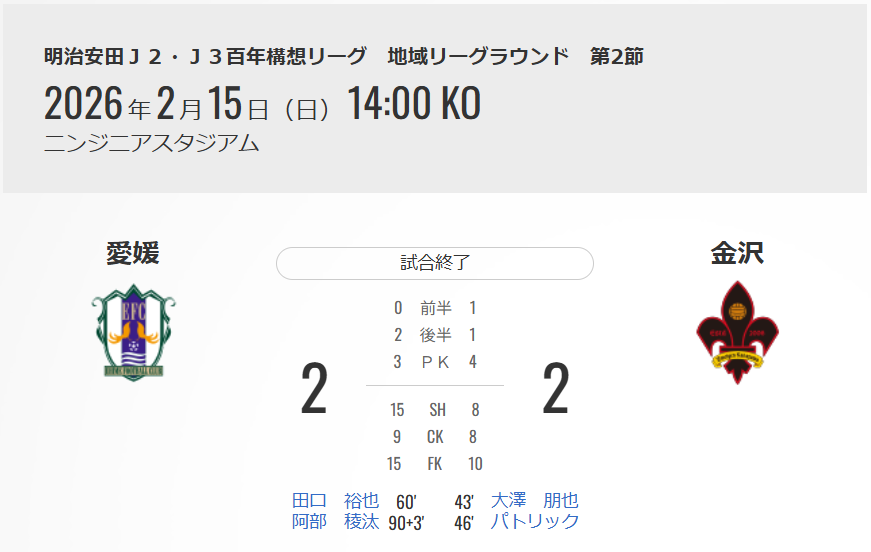Click the Ehime FC team crest
The width and height of the screenshot is (871, 552).
[x=133, y=331]
